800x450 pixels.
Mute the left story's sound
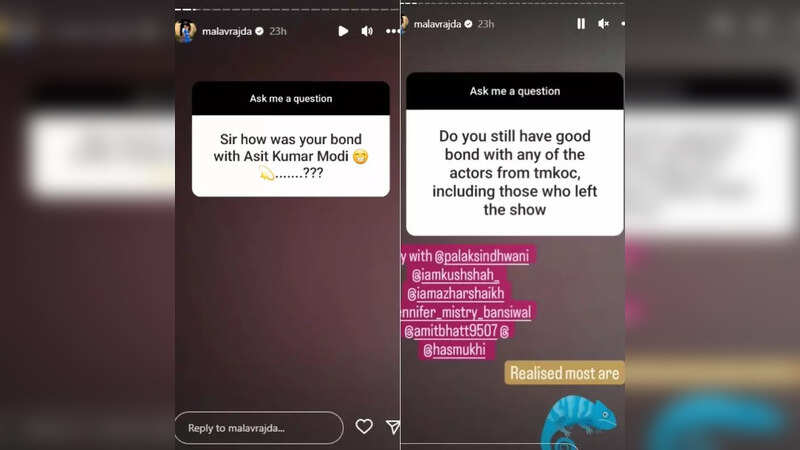coord(367,31)
